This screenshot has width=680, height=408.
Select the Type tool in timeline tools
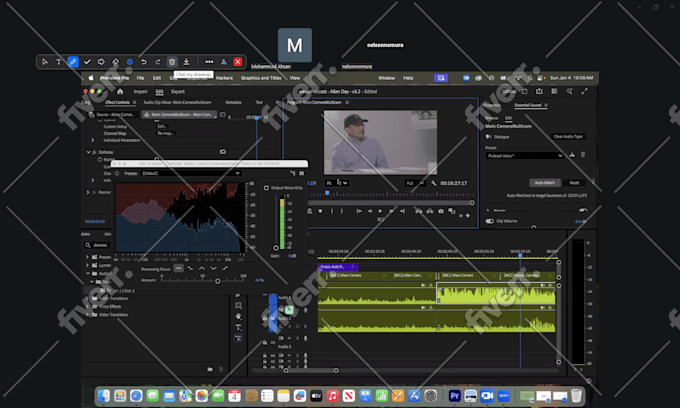pyautogui.click(x=238, y=327)
